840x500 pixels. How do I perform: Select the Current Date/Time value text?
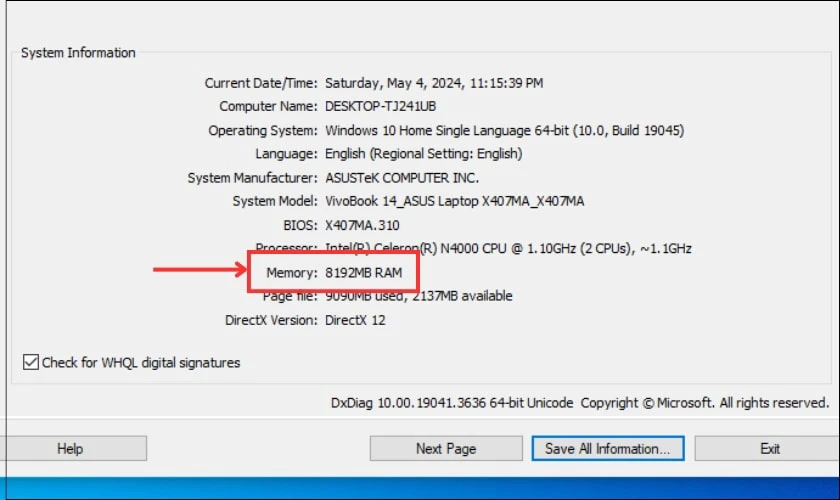coord(434,83)
